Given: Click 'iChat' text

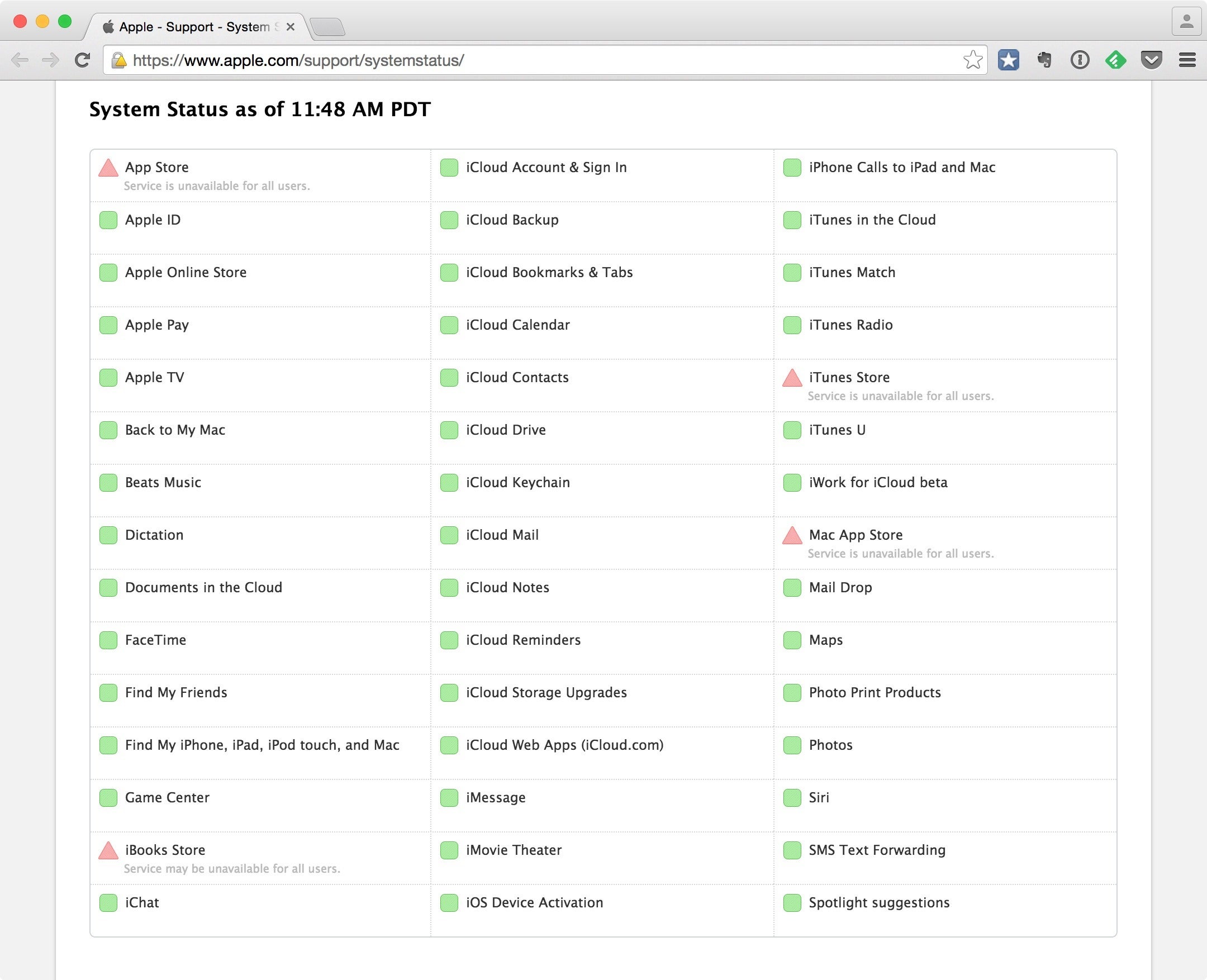Looking at the screenshot, I should [x=142, y=903].
